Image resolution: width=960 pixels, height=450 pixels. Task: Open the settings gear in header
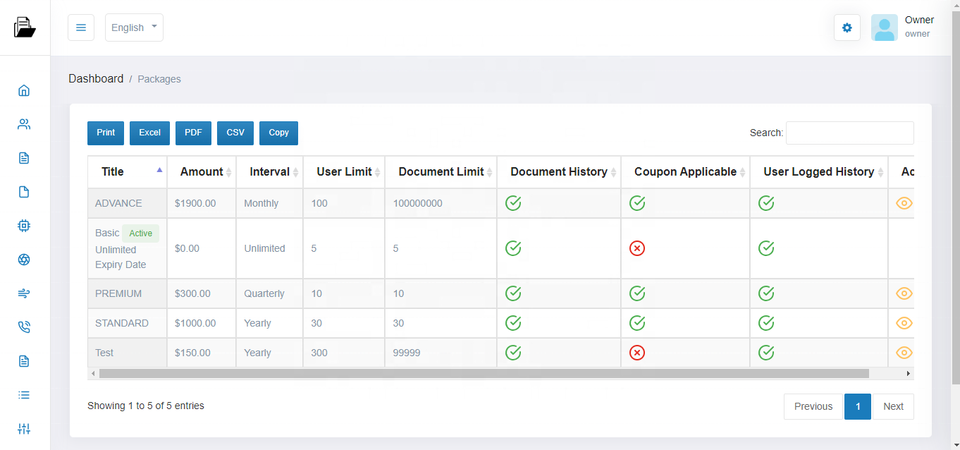[x=847, y=28]
